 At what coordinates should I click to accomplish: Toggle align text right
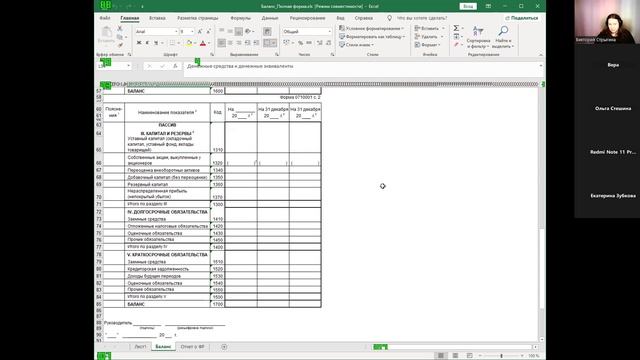[238, 43]
